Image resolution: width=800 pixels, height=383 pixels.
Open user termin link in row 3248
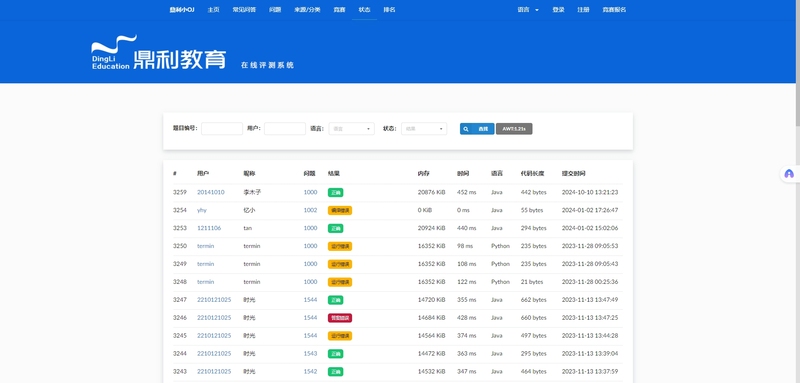tap(206, 282)
